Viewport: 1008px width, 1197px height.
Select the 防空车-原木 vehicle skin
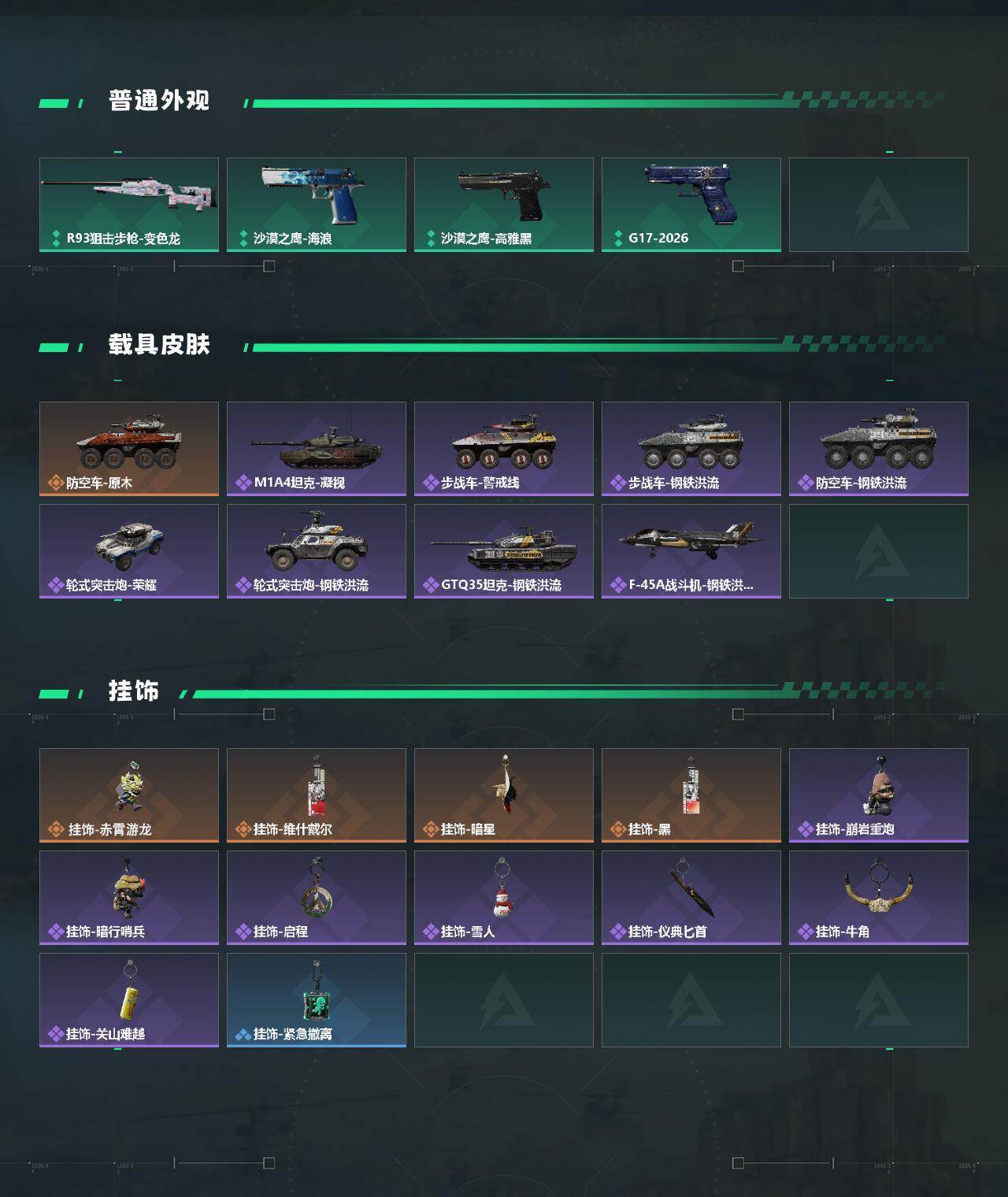129,449
